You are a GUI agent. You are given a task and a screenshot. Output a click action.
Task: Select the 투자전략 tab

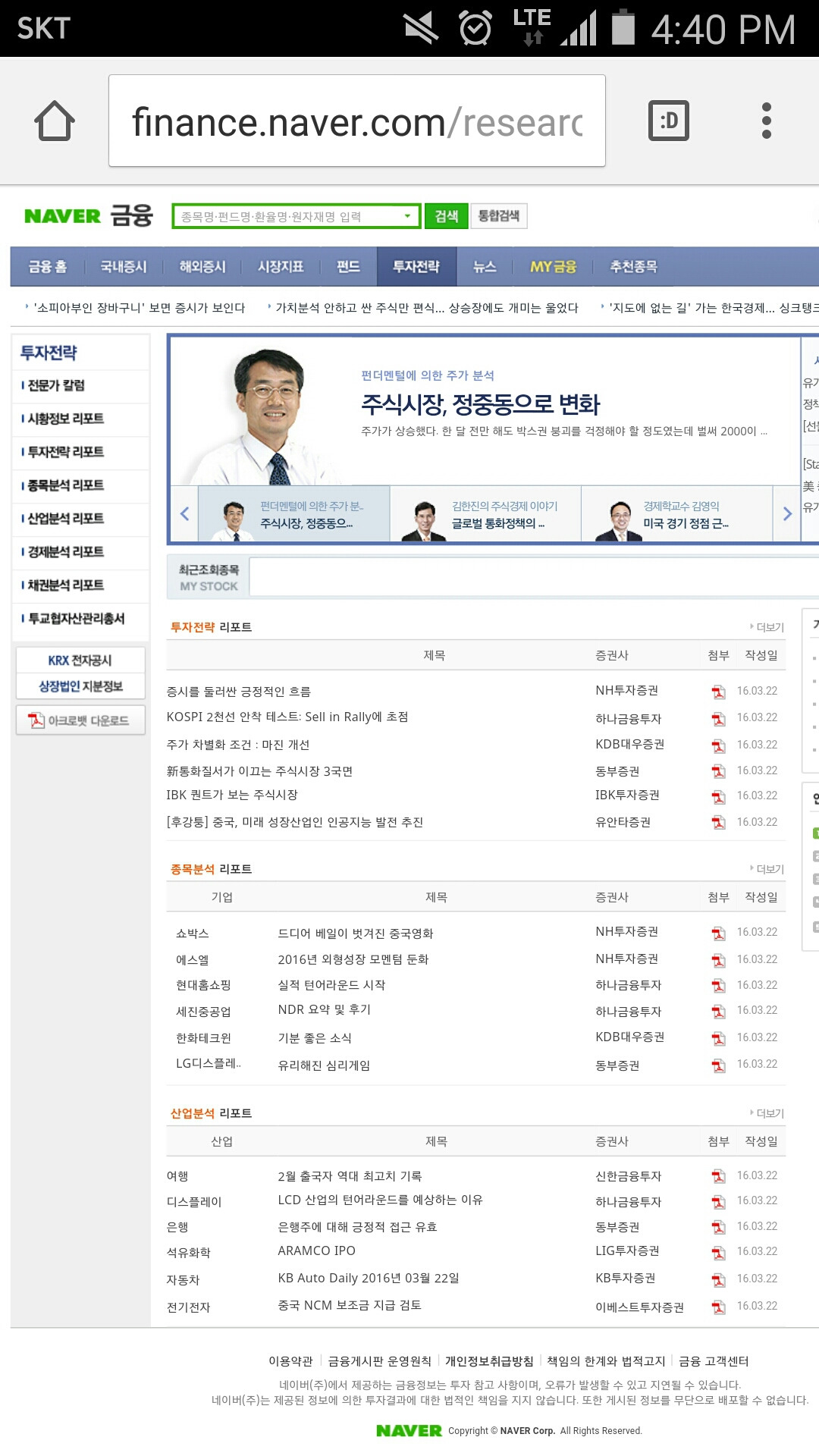(416, 266)
